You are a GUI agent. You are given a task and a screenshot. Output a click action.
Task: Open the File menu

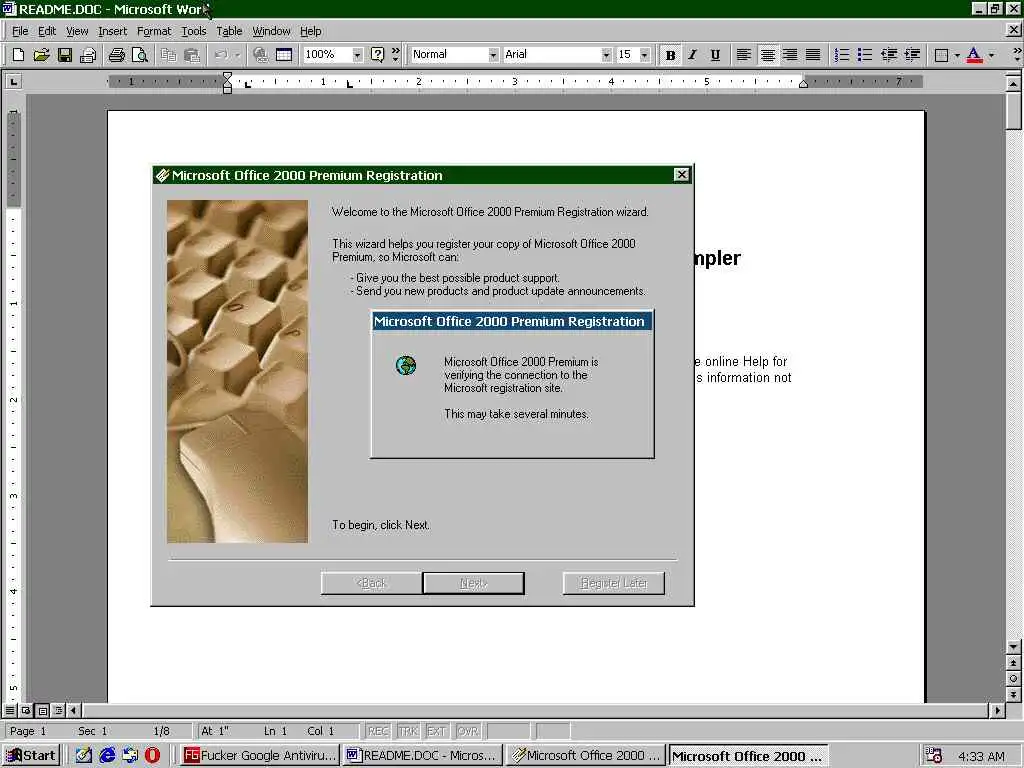click(x=20, y=31)
